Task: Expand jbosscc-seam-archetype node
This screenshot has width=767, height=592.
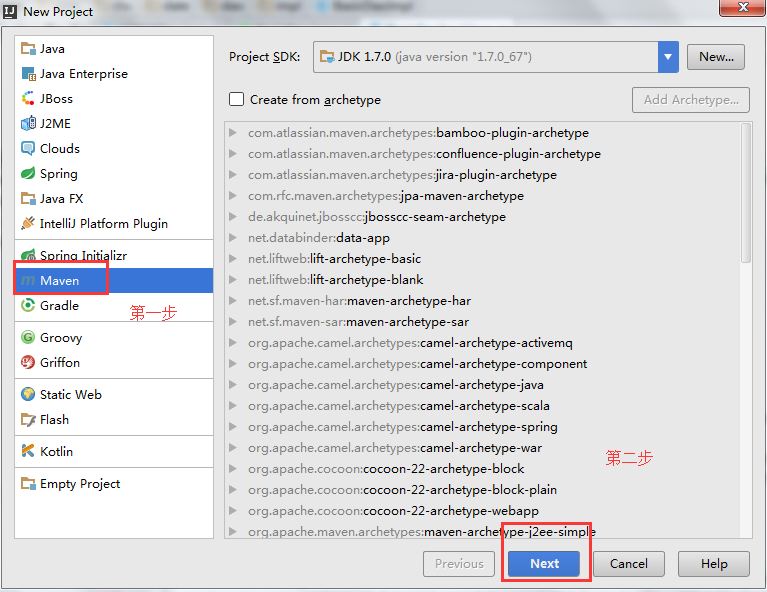Action: (233, 217)
